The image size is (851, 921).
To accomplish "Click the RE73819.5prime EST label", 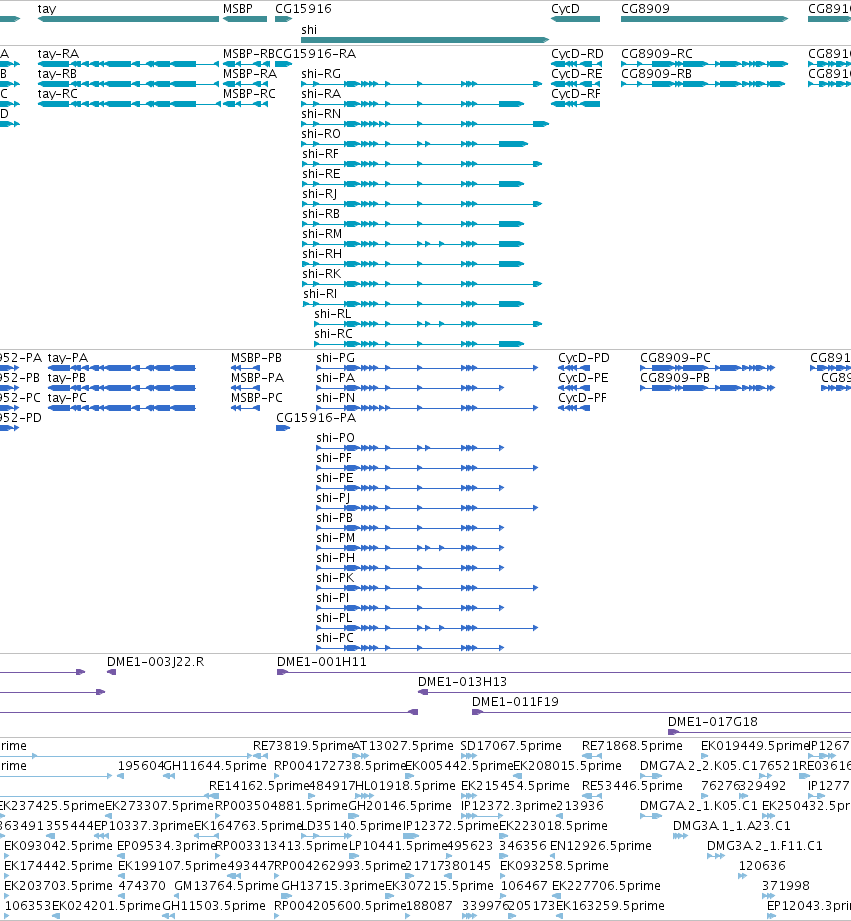I will (302, 746).
